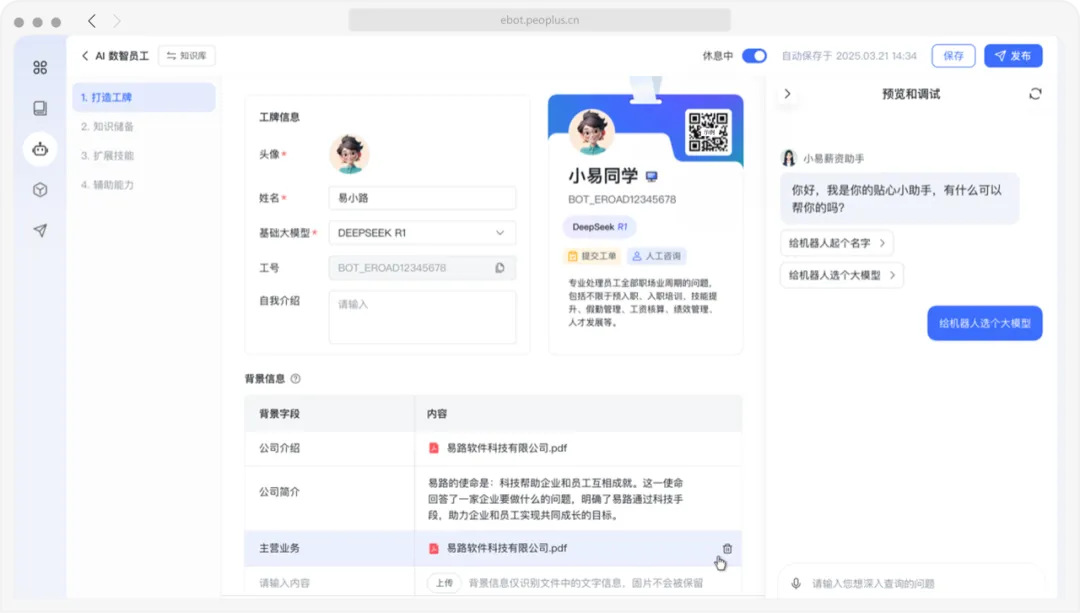Collapse the preview panel with the chevron

788,93
